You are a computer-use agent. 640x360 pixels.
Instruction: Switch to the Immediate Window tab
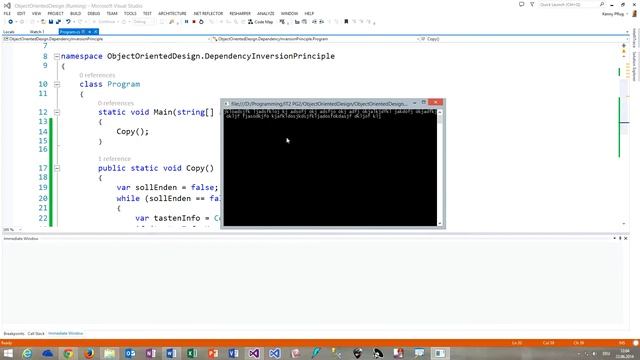pyautogui.click(x=65, y=333)
